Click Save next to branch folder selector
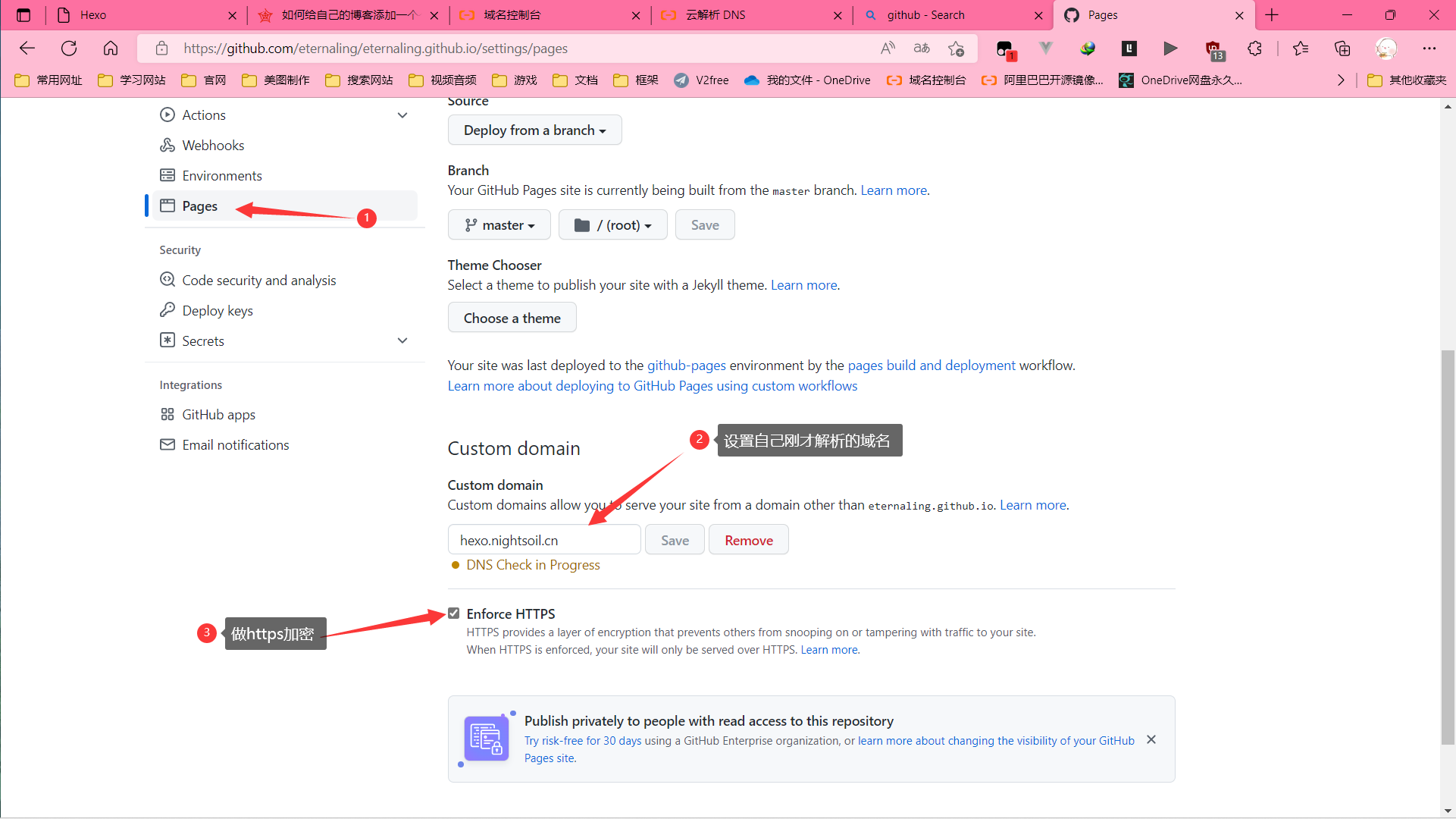This screenshot has width=1456, height=819. [x=705, y=225]
